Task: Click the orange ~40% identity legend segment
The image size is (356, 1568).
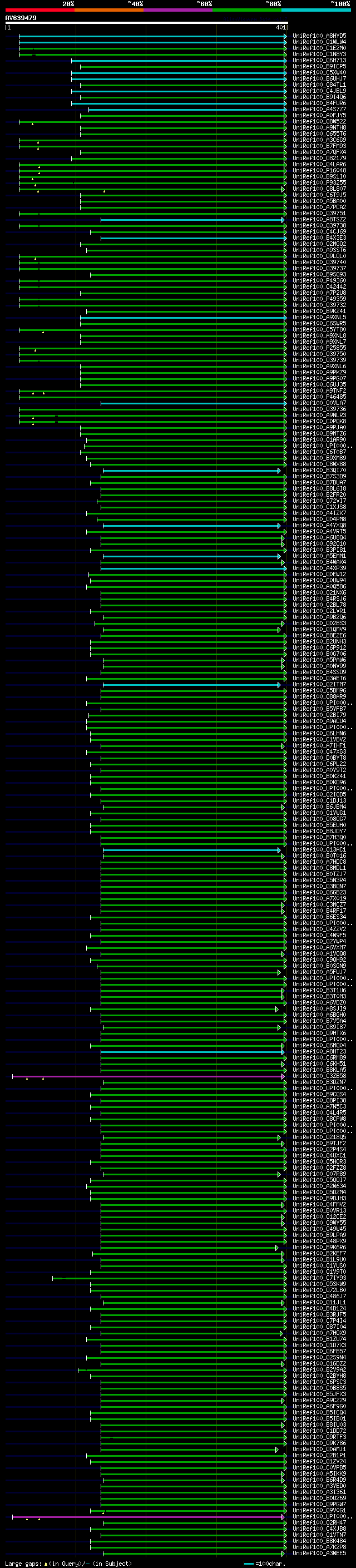Action: click(x=109, y=10)
